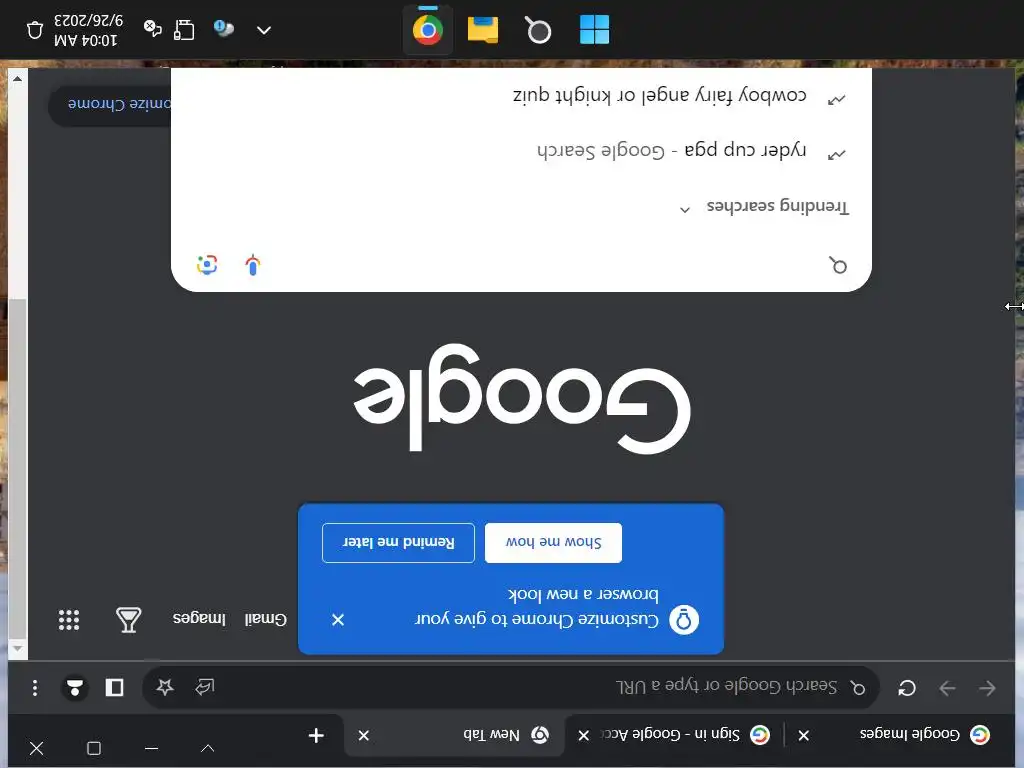This screenshot has width=1024, height=768.
Task: Reload the current page
Action: click(907, 688)
